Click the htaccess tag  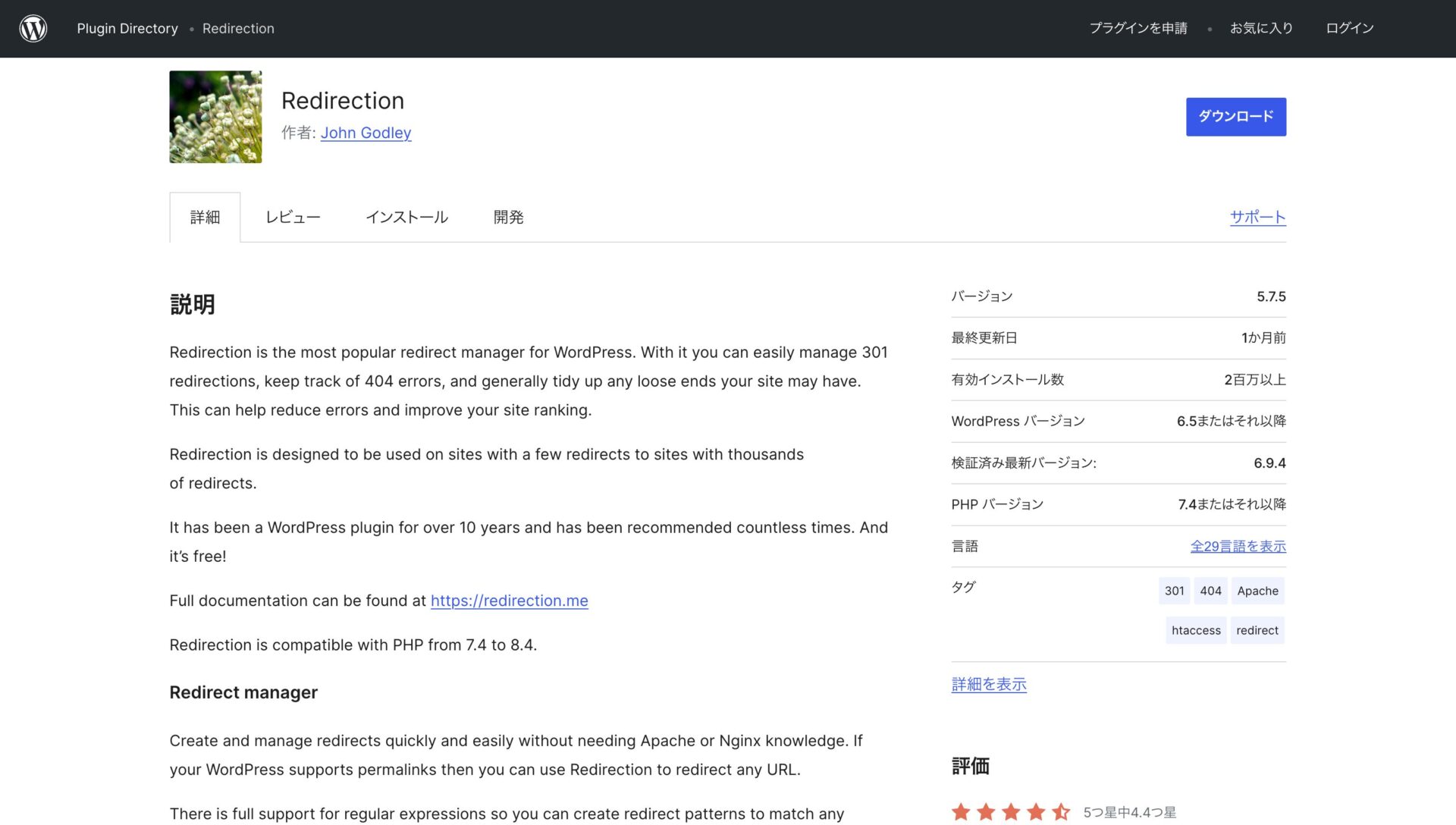[x=1196, y=630]
